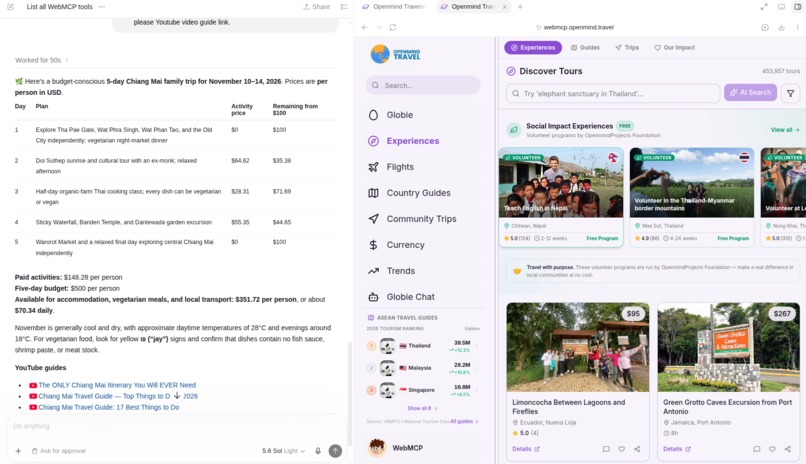Click the WebMCP avatar
The image size is (806, 464).
pos(377,448)
